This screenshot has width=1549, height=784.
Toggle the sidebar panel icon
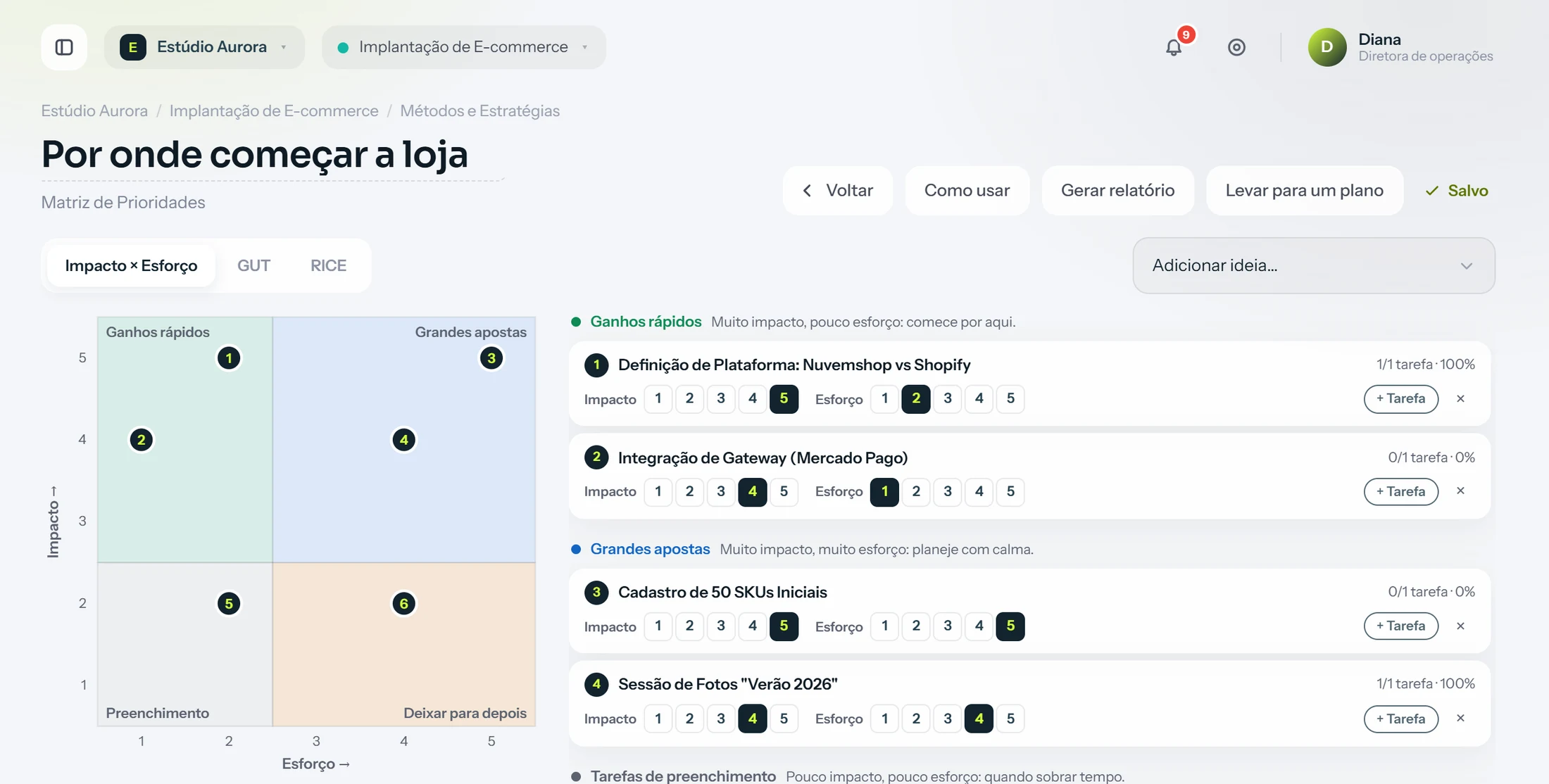click(64, 47)
